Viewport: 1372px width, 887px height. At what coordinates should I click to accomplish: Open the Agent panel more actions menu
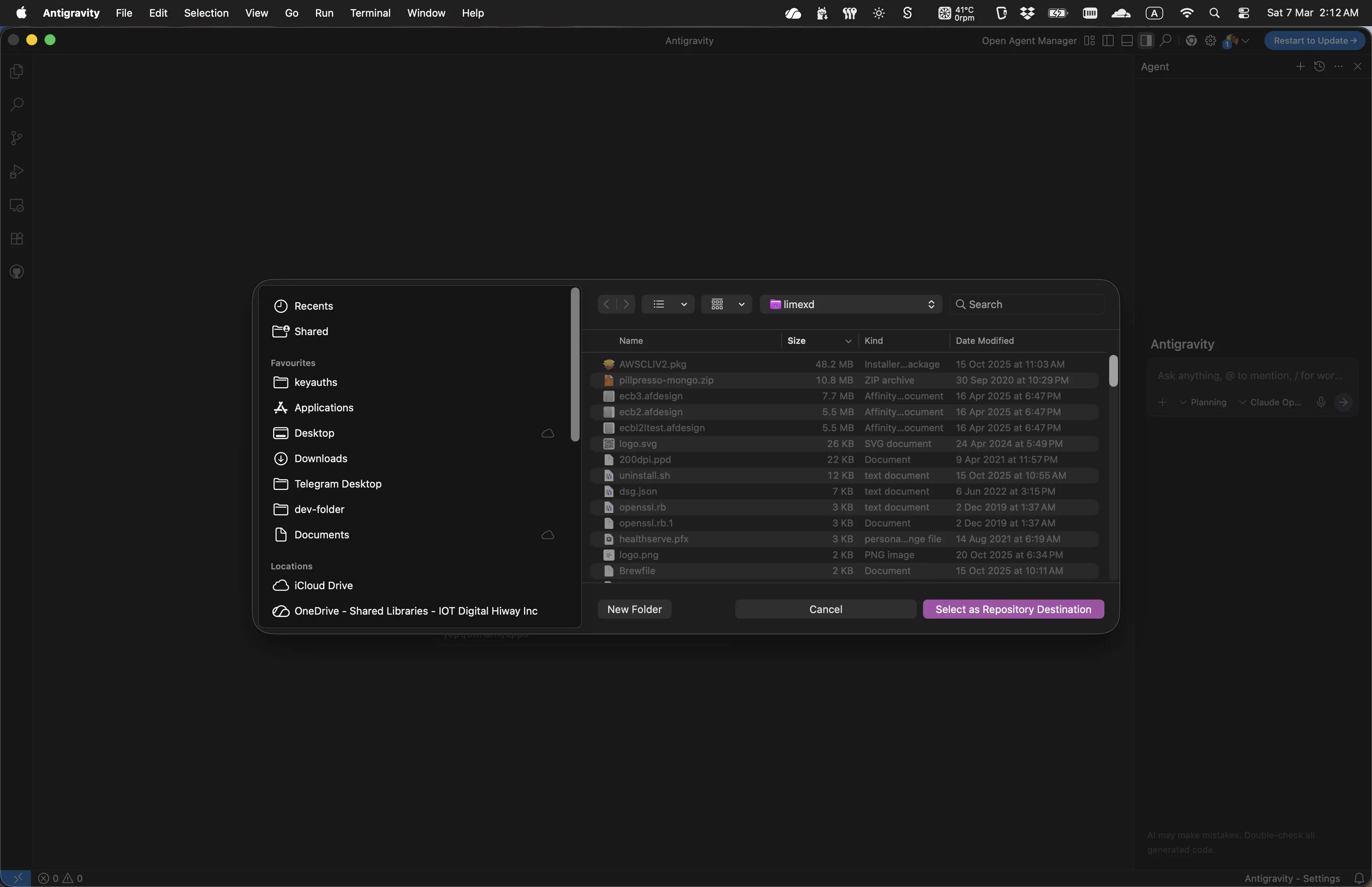[x=1339, y=66]
